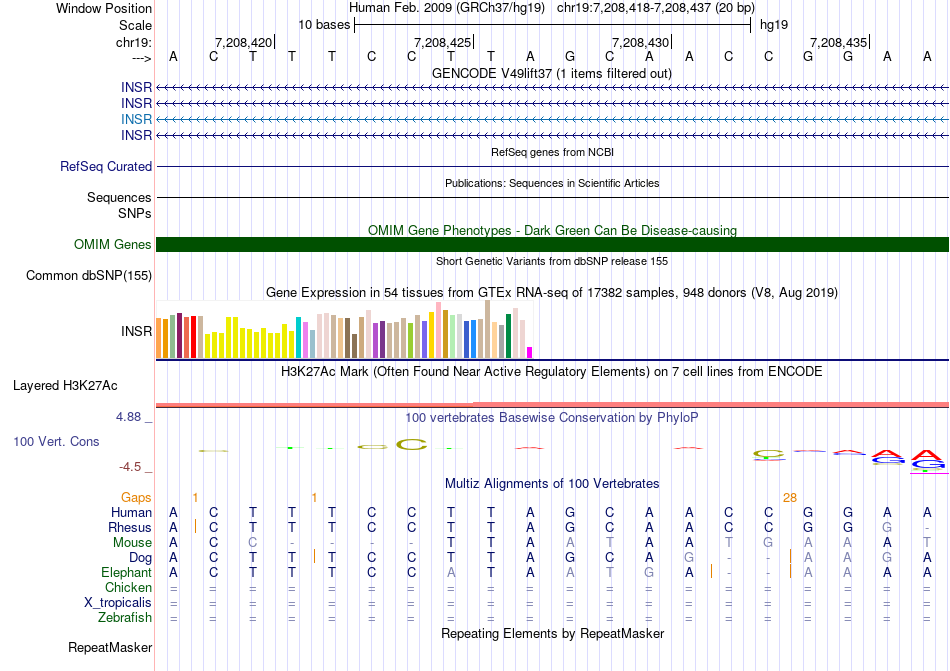Image resolution: width=950 pixels, height=671 pixels.
Task: Click the OMIM Genes track label
Action: 113,245
